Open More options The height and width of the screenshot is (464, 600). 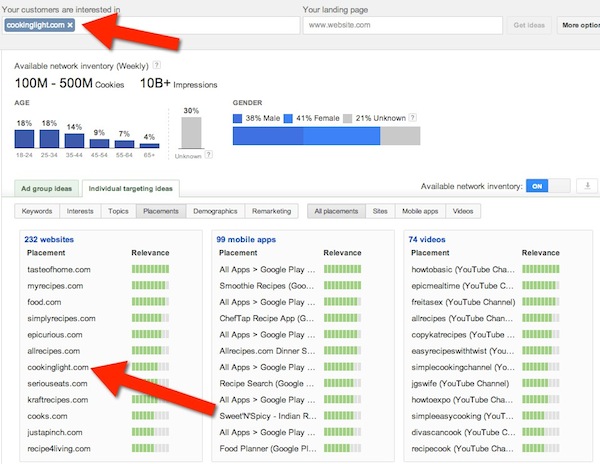click(x=579, y=25)
